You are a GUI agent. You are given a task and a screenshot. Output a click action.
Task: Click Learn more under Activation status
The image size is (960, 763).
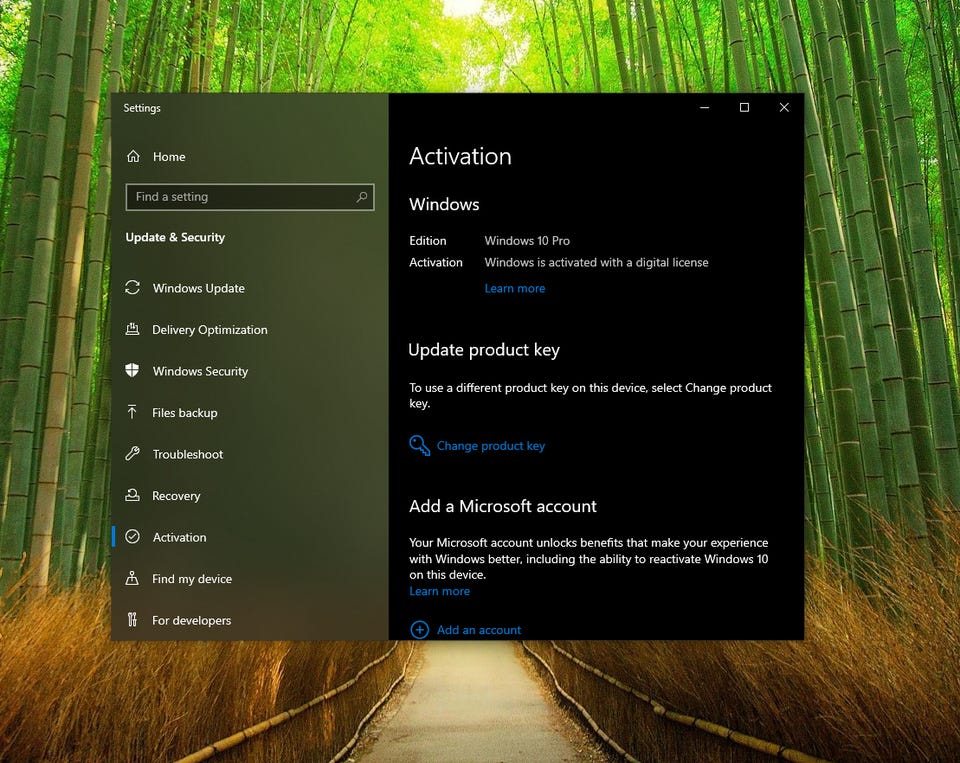coord(515,289)
